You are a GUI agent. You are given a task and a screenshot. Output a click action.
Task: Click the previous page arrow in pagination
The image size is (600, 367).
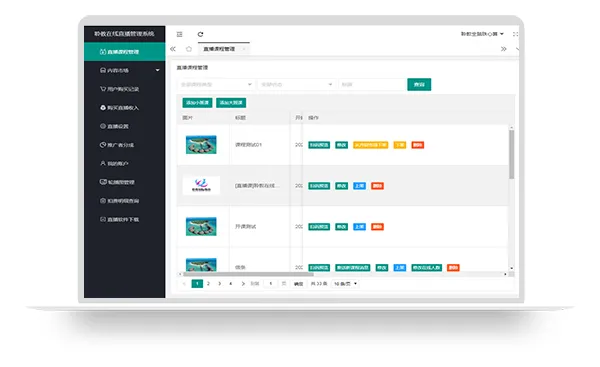[184, 284]
